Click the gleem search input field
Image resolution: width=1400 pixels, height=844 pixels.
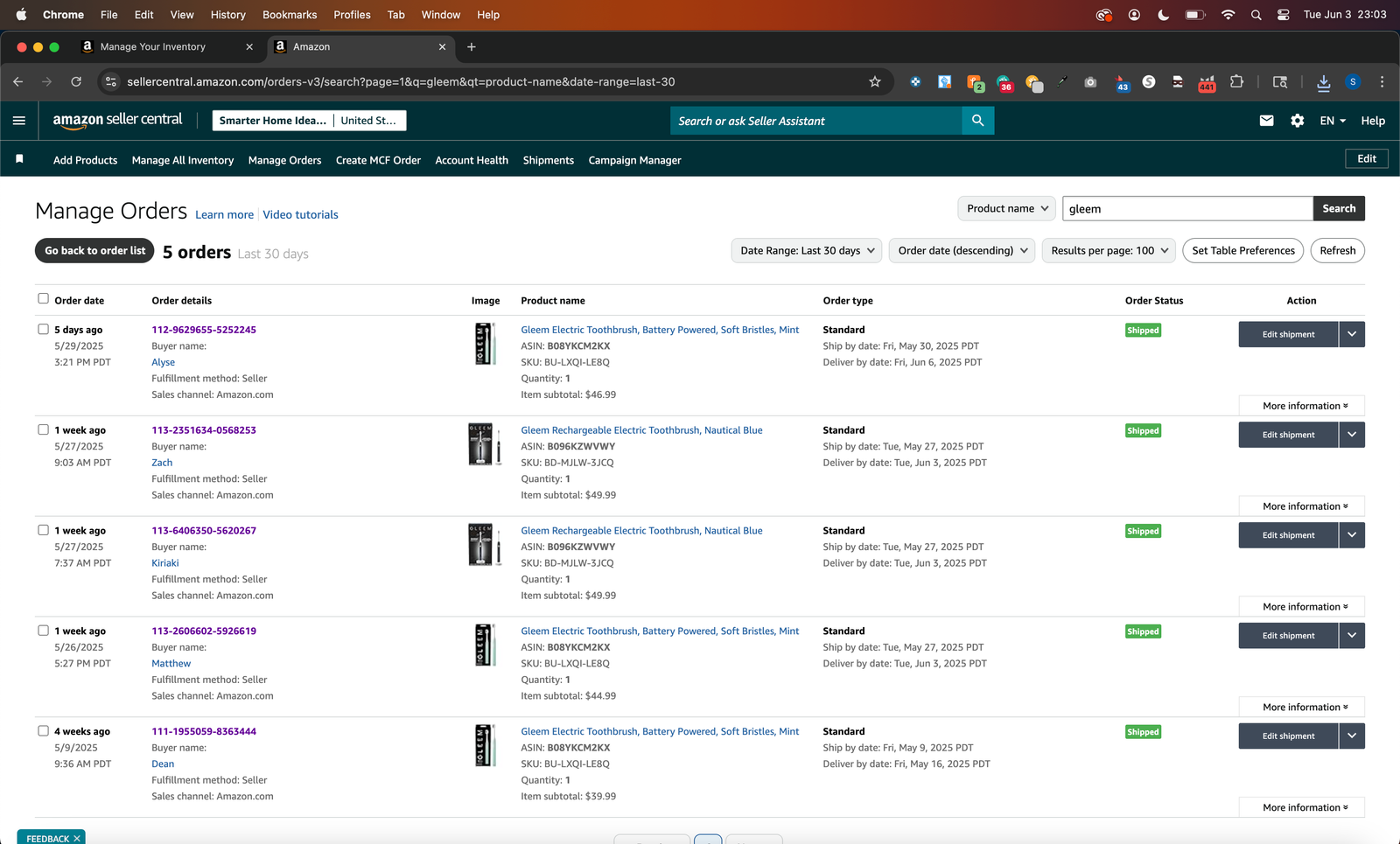point(1187,208)
